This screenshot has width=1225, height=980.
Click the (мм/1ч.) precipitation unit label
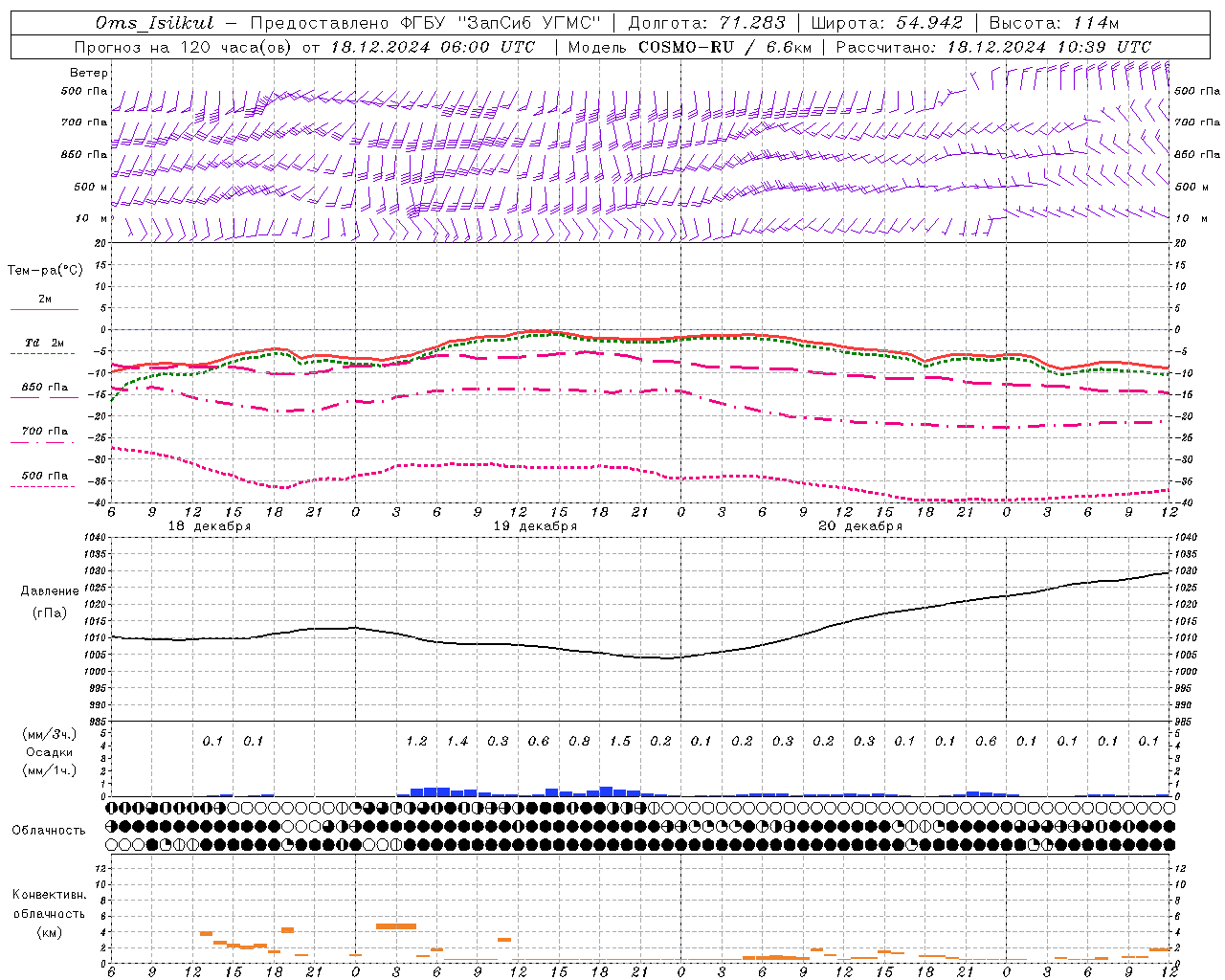coord(50,770)
